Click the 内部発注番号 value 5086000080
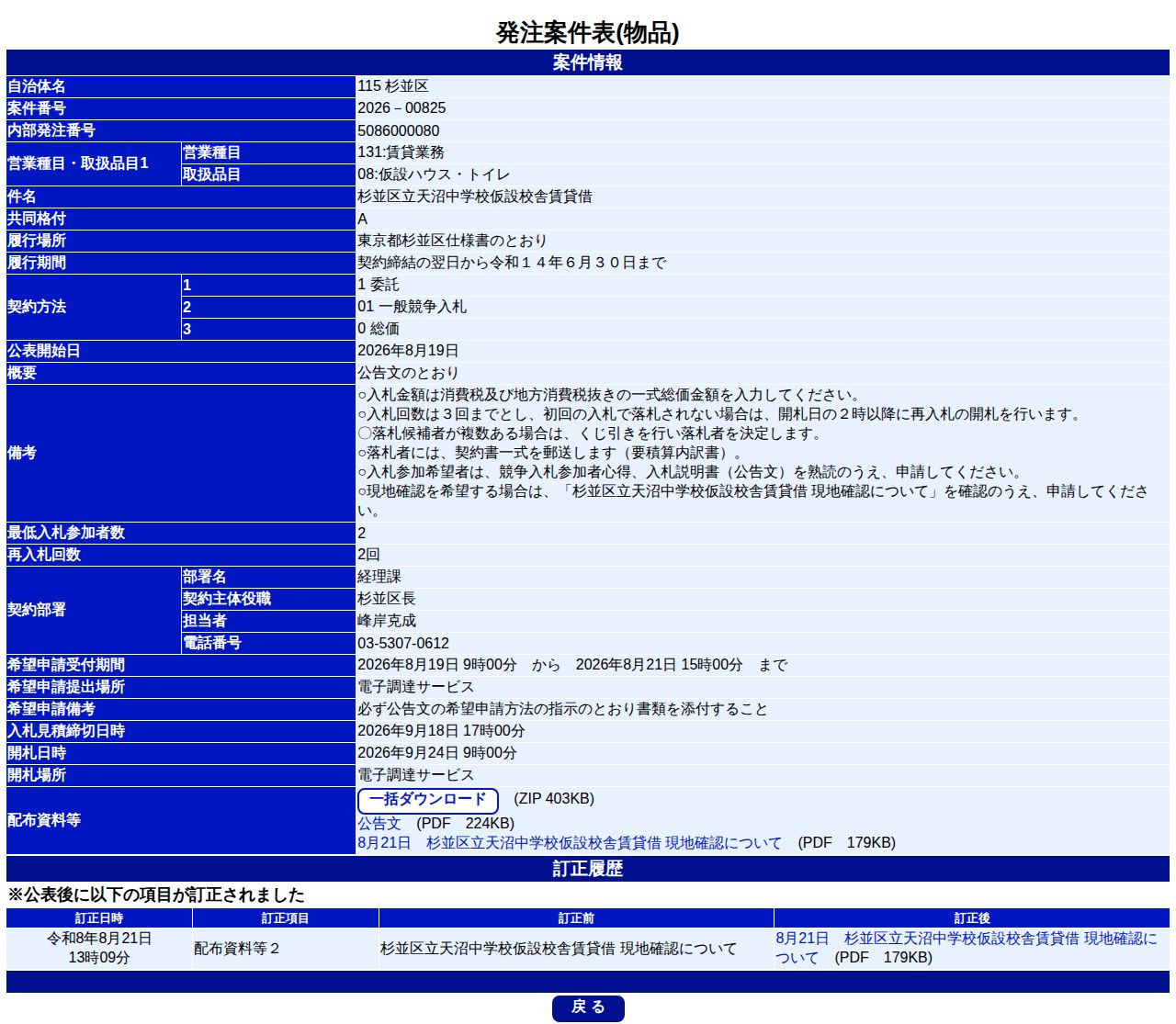 click(399, 130)
